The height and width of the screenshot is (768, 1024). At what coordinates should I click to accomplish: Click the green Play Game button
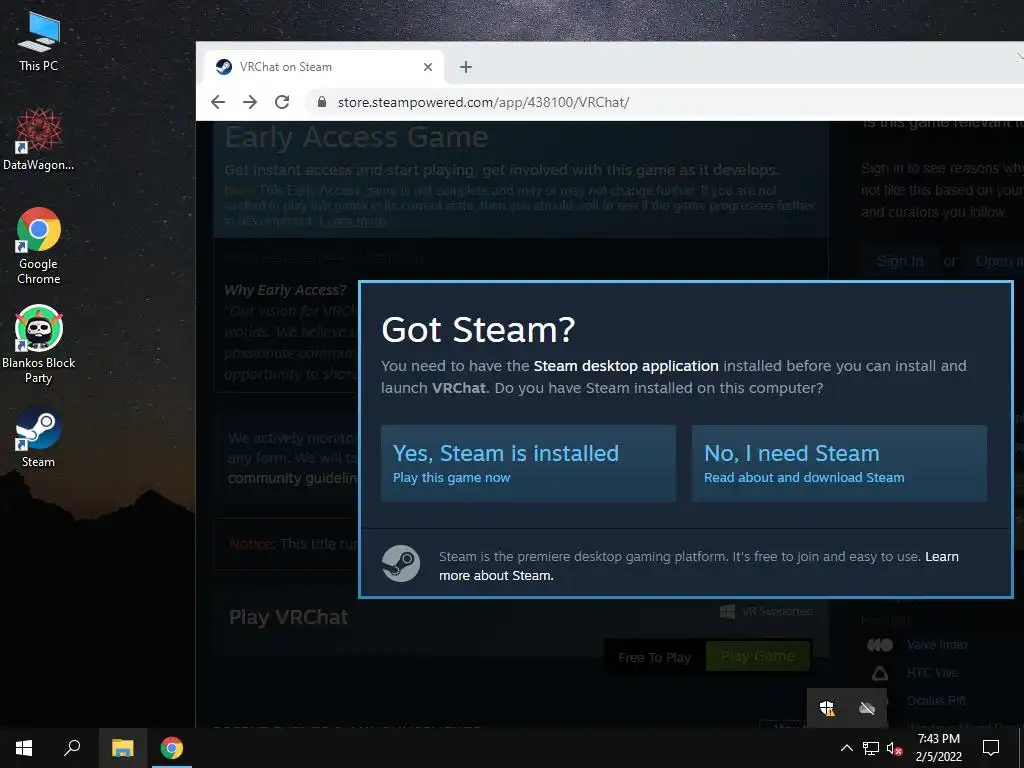point(758,656)
